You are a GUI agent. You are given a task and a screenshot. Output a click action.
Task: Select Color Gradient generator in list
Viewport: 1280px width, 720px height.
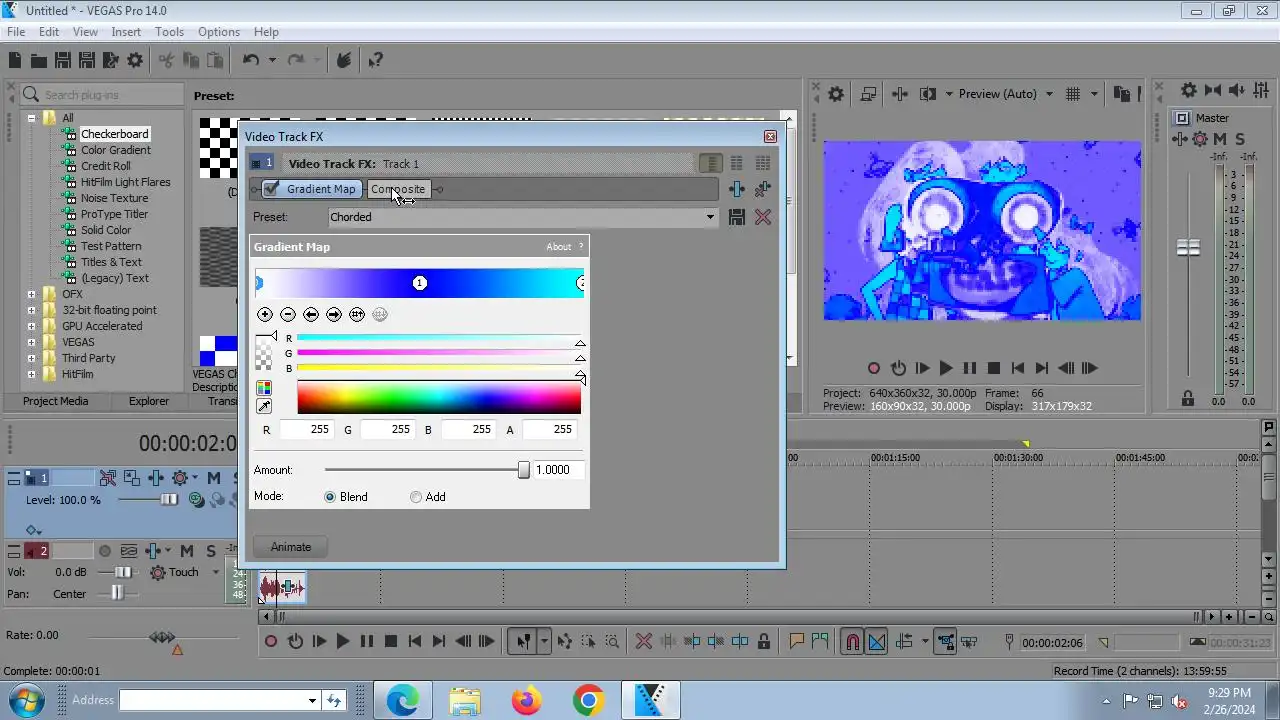[x=116, y=150]
